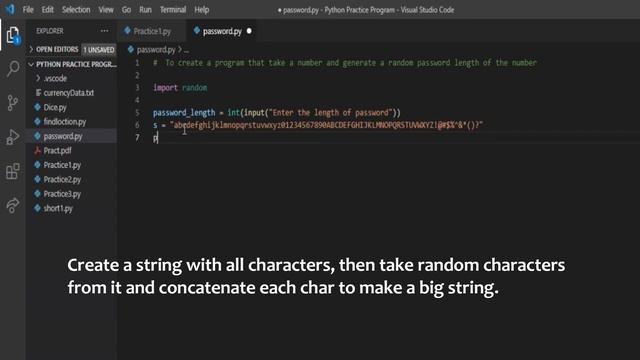The image size is (640, 360).
Task: Expand the .vscode folder
Action: point(38,78)
